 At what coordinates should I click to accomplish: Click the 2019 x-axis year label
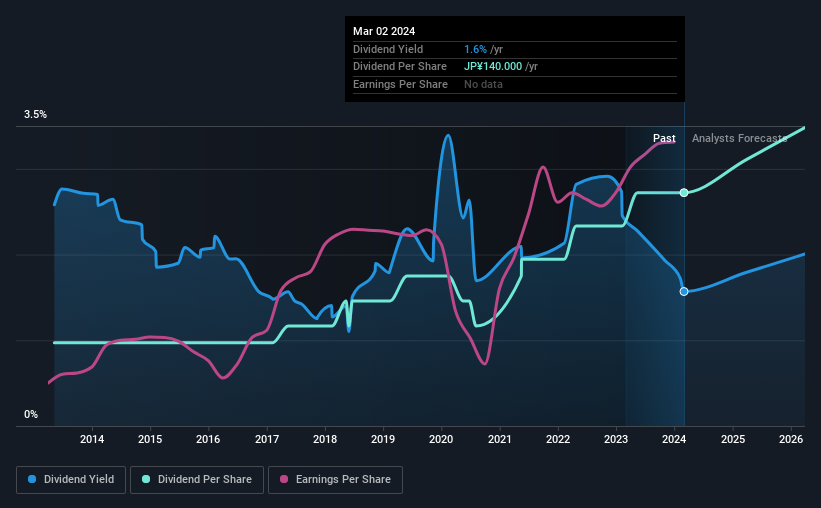[383, 439]
